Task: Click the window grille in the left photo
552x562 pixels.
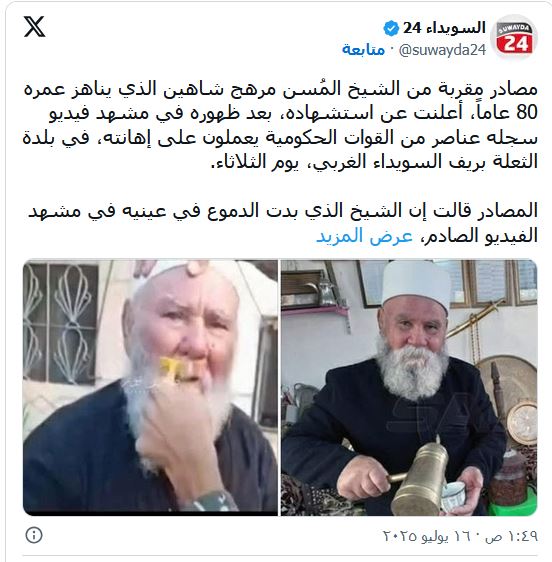Action: [x=60, y=321]
